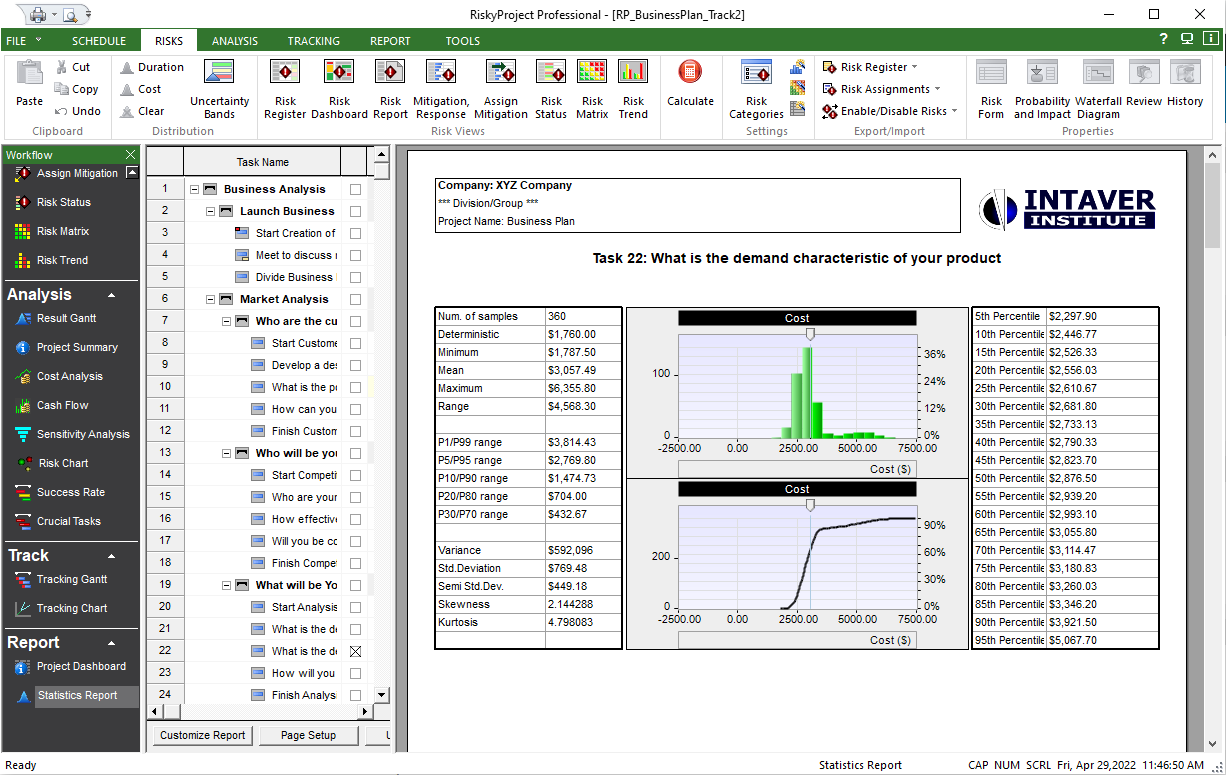The image size is (1226, 775).
Task: Click the Customize Report button
Action: (x=203, y=735)
